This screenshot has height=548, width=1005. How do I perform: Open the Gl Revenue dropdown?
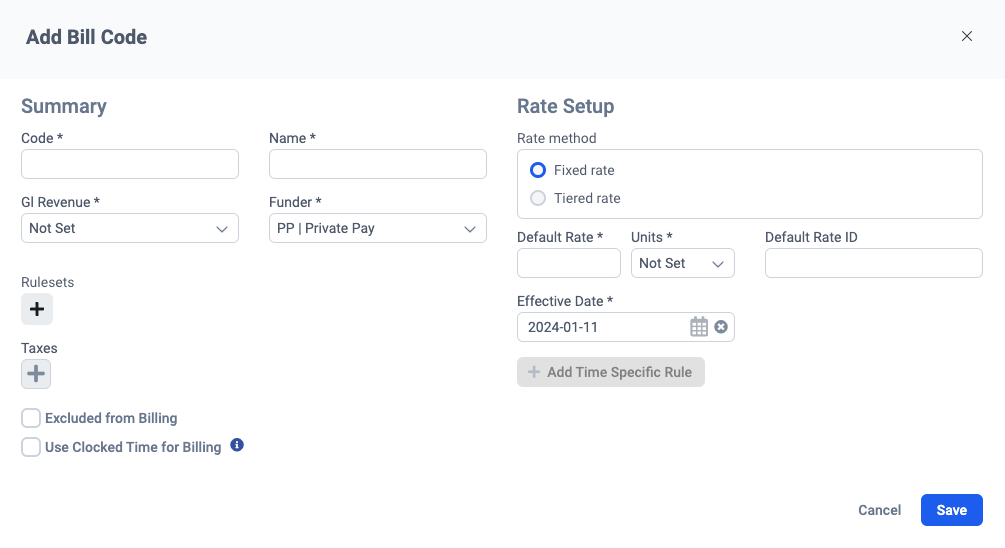(130, 228)
